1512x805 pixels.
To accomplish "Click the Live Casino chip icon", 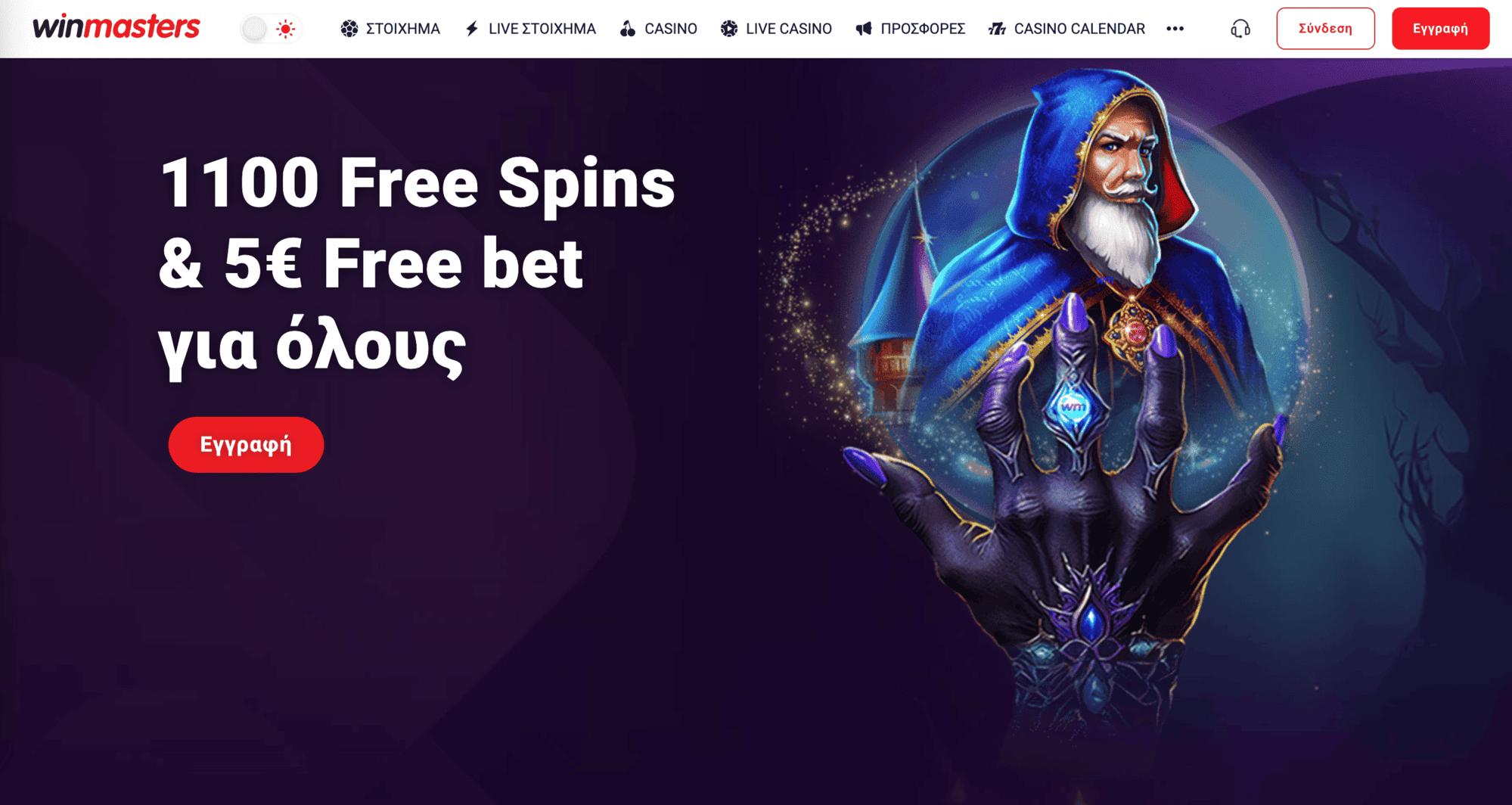I will click(729, 29).
